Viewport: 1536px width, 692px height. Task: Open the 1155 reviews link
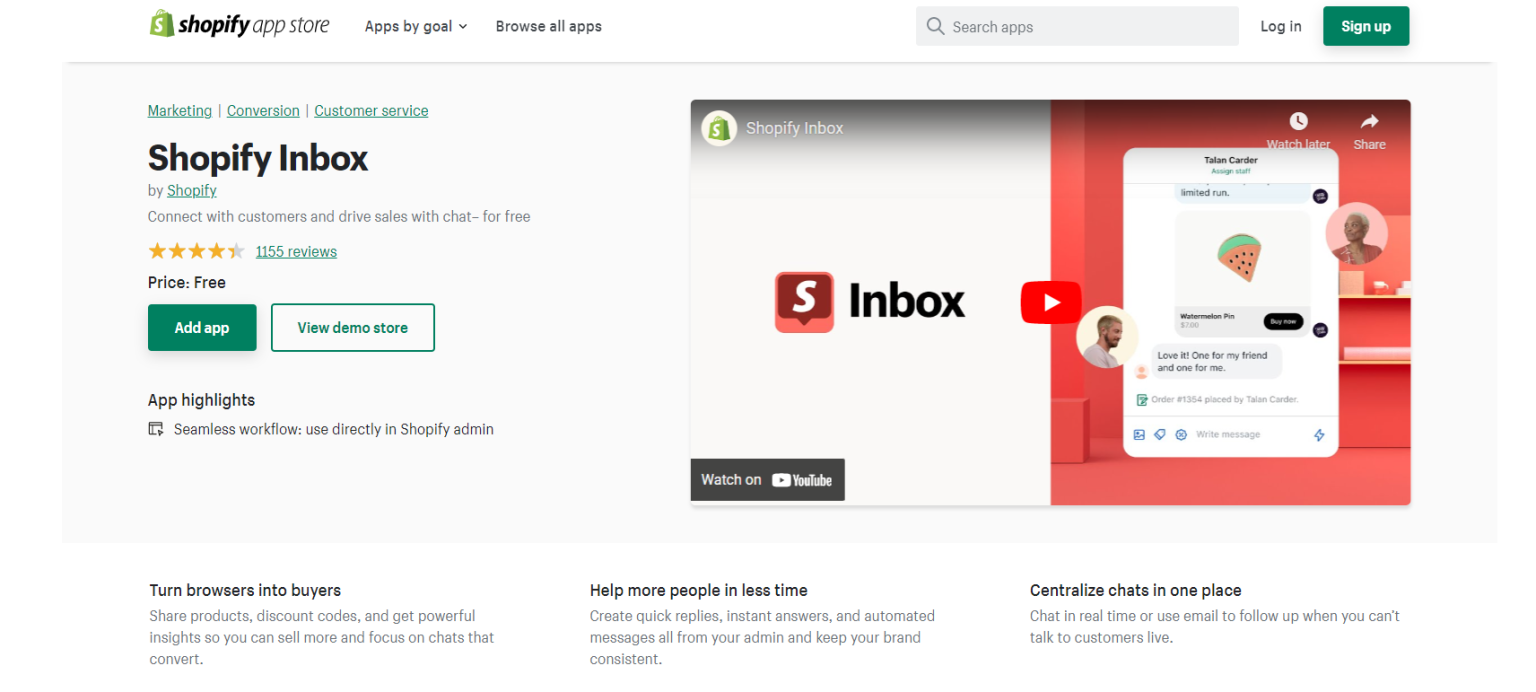point(296,251)
